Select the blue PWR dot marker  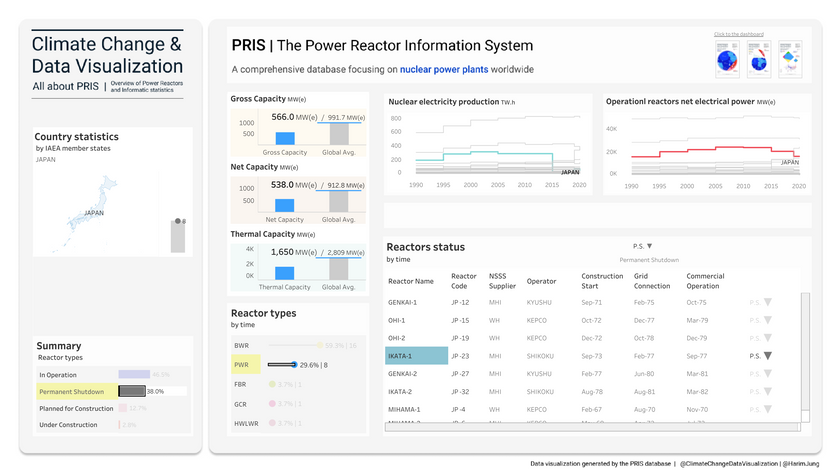point(294,365)
